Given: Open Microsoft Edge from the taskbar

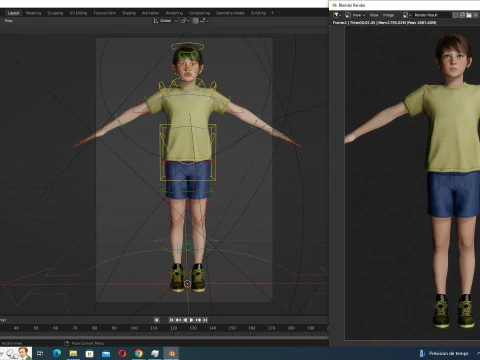Looking at the screenshot, I should [57, 353].
